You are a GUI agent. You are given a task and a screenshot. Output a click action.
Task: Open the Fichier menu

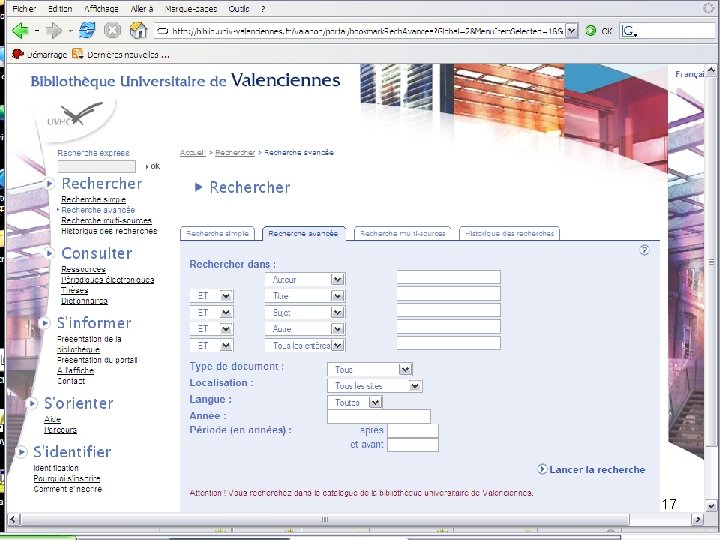pos(24,8)
